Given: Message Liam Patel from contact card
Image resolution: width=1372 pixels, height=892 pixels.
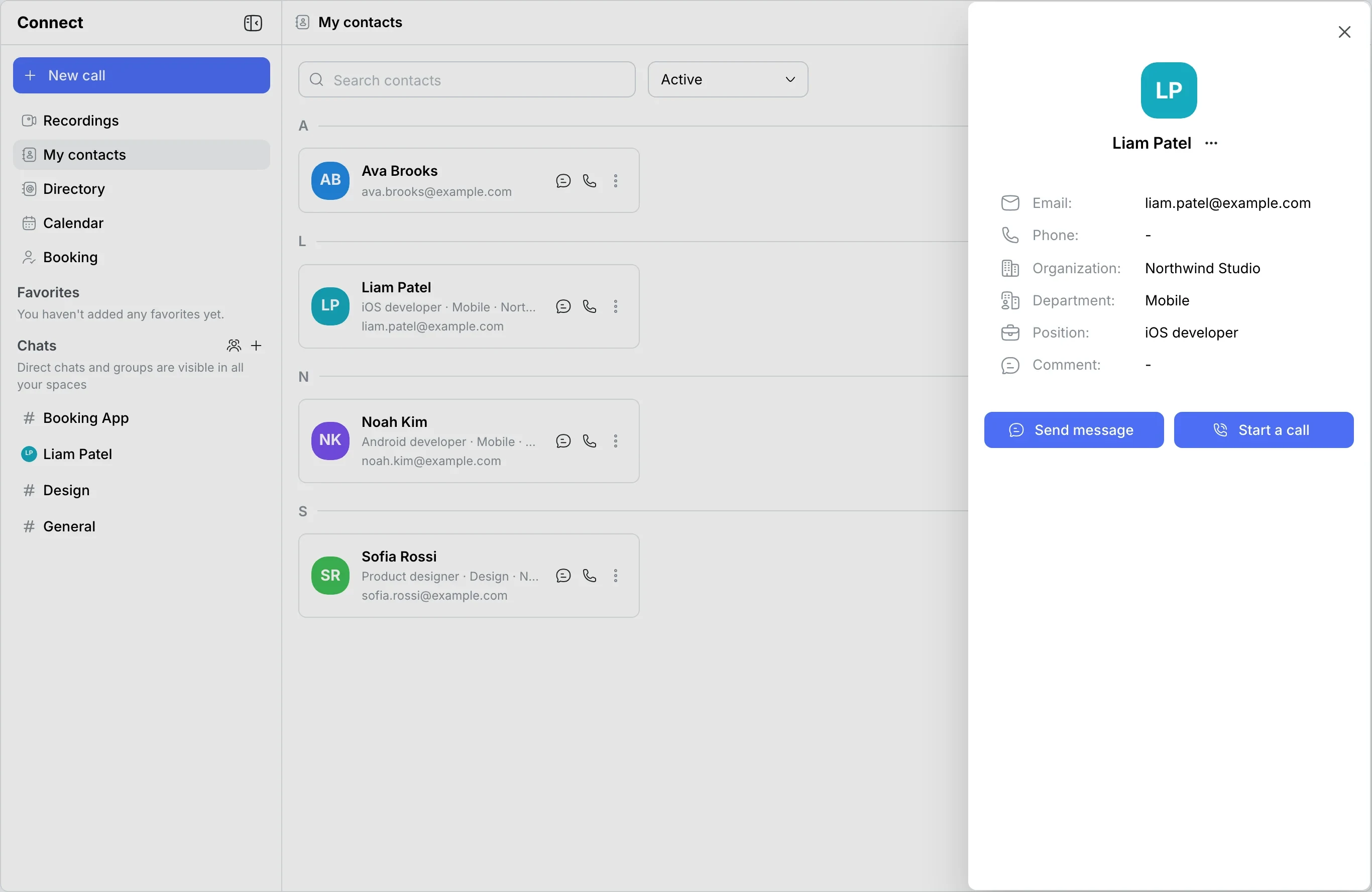Looking at the screenshot, I should [x=562, y=306].
